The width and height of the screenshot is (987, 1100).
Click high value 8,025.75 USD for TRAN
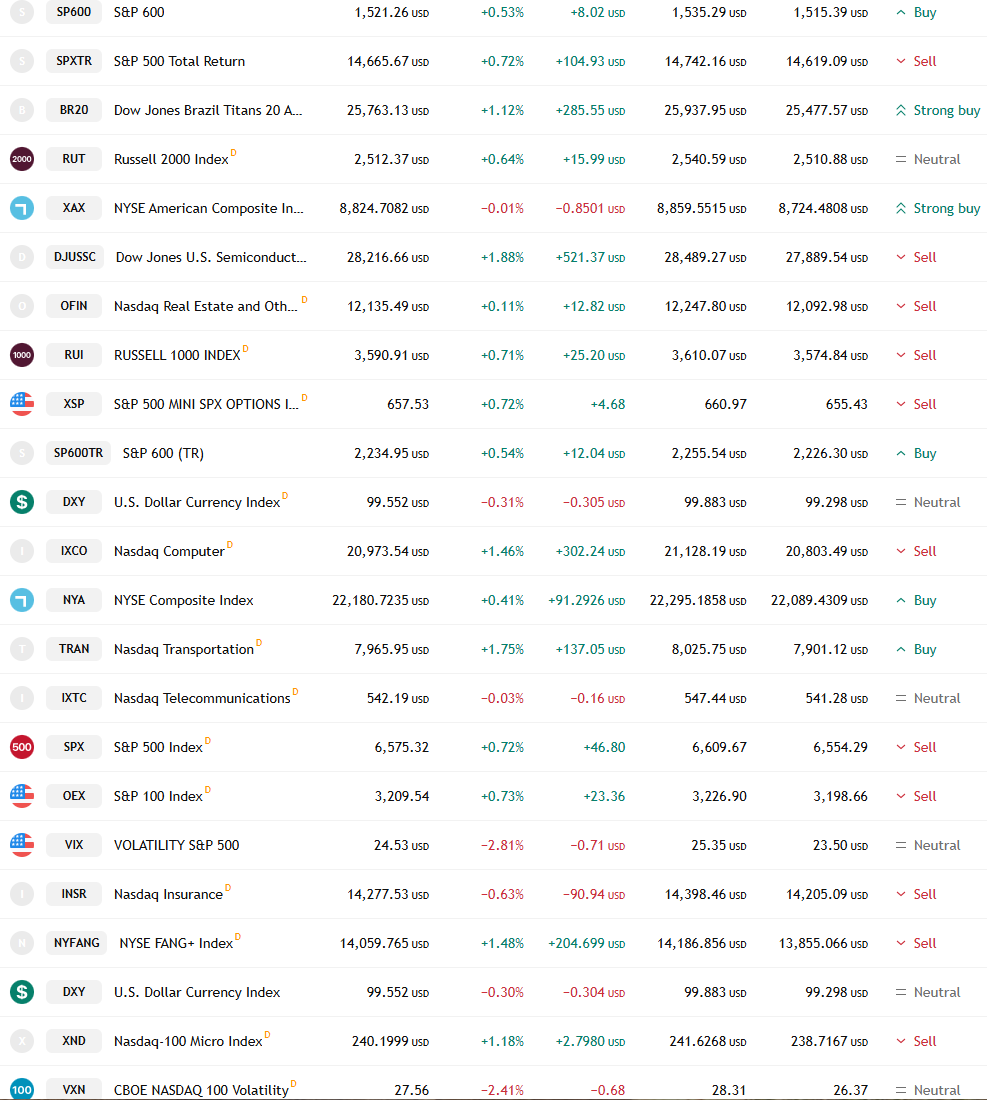point(709,650)
